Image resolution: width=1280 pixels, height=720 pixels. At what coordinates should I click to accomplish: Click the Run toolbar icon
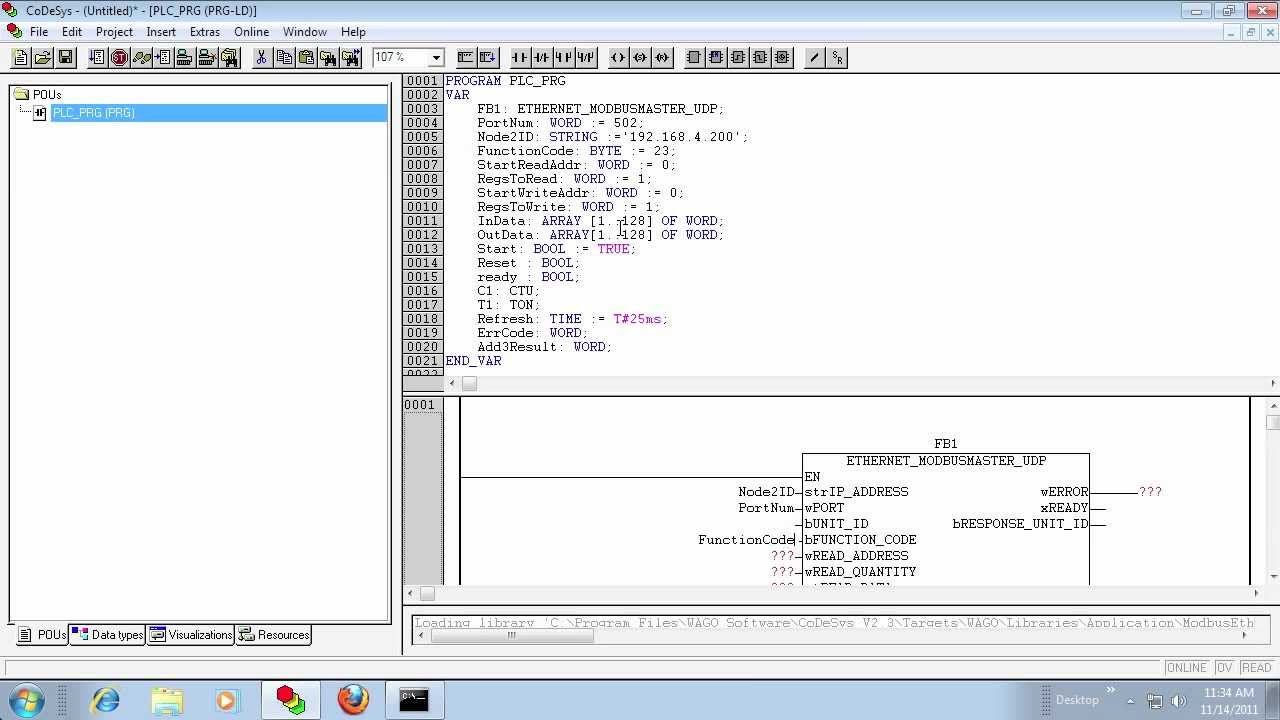tap(97, 58)
